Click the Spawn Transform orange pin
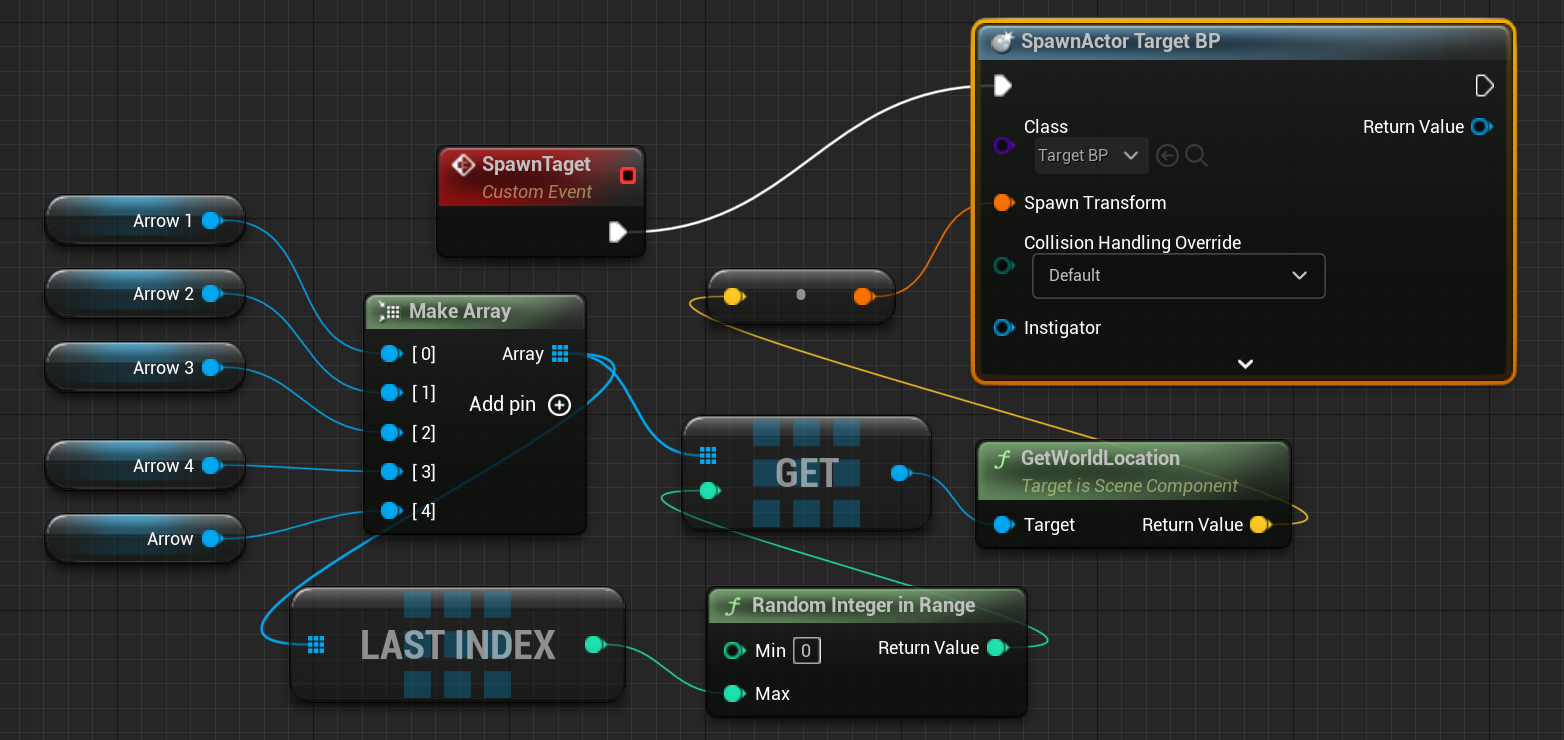The image size is (1564, 740). pos(1003,203)
